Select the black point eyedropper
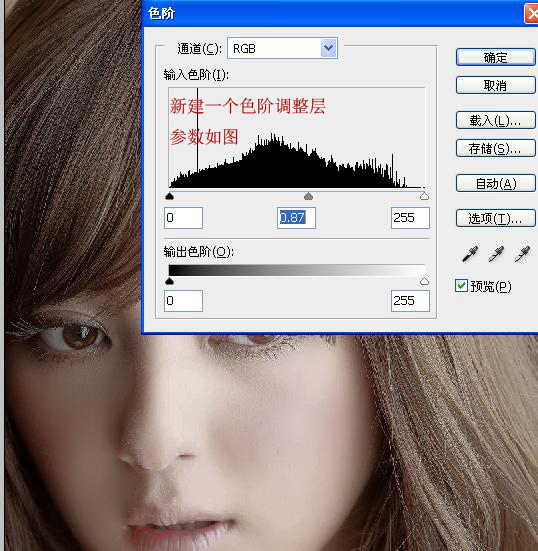The height and width of the screenshot is (551, 538). (x=470, y=254)
